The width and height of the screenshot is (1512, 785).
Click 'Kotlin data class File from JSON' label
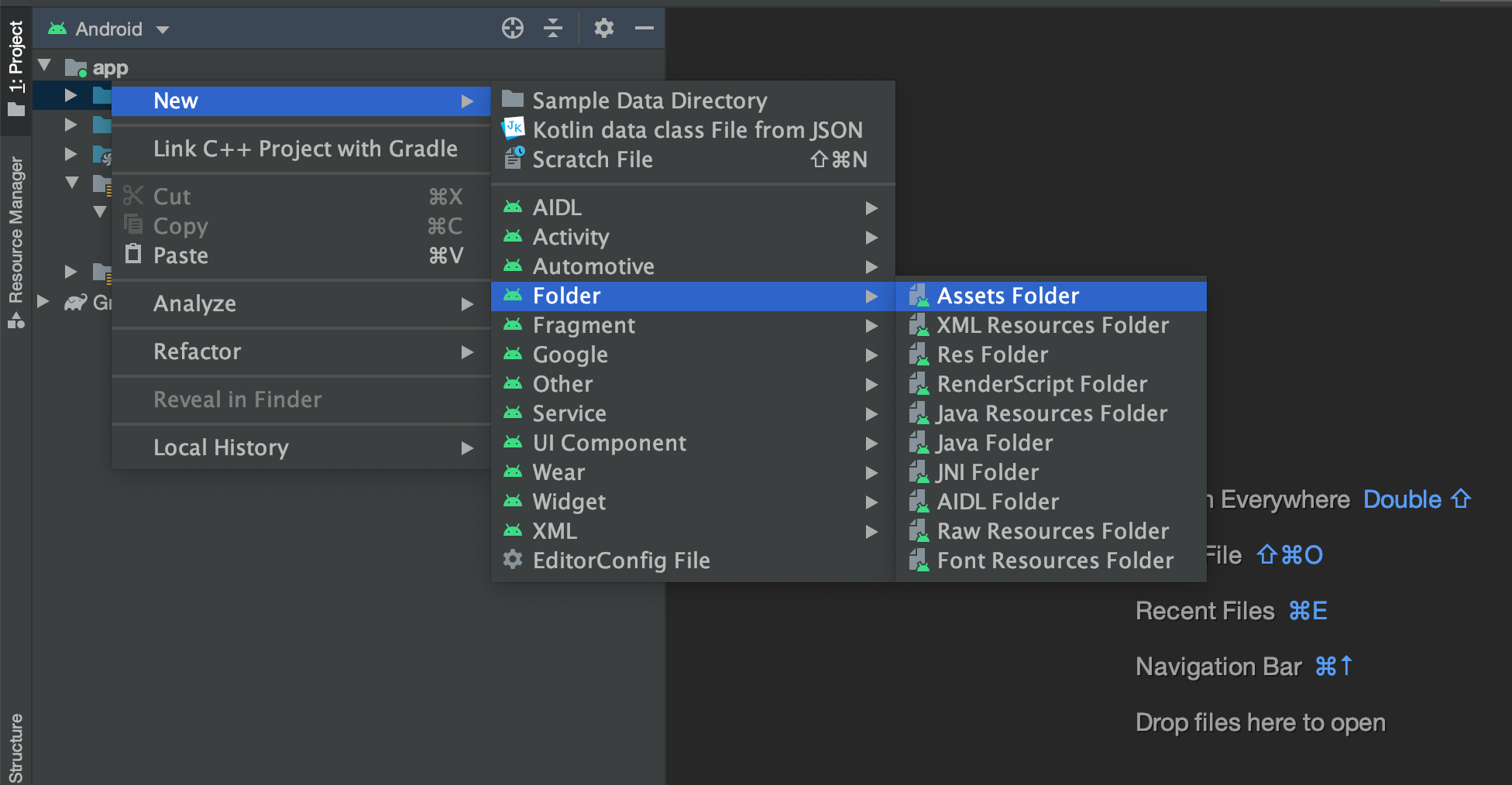click(x=698, y=130)
